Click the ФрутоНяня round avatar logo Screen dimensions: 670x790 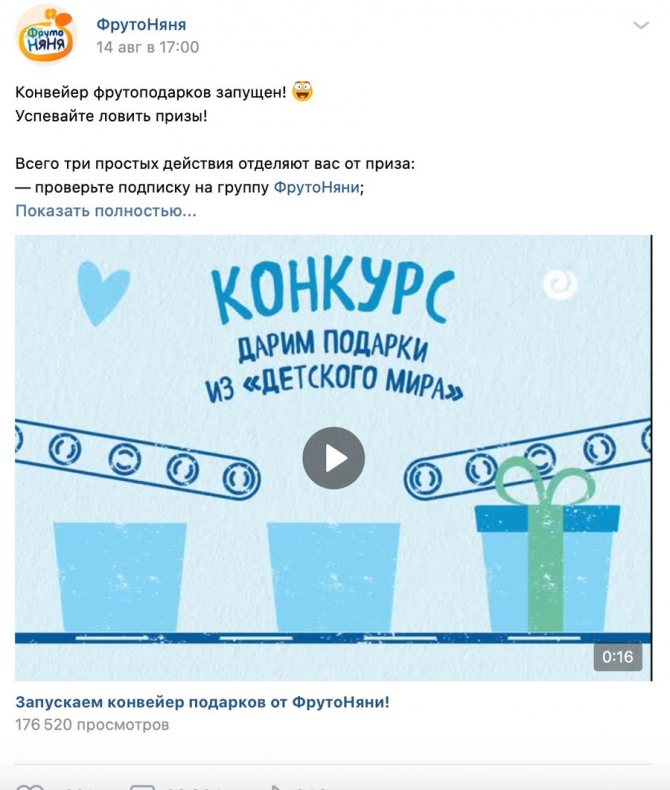(x=46, y=35)
